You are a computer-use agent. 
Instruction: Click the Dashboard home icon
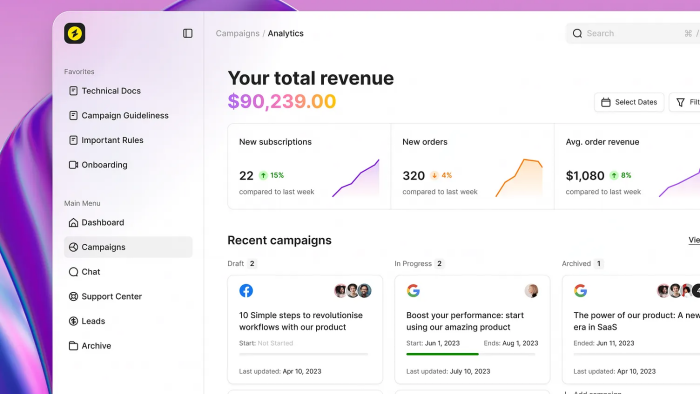pyautogui.click(x=73, y=222)
